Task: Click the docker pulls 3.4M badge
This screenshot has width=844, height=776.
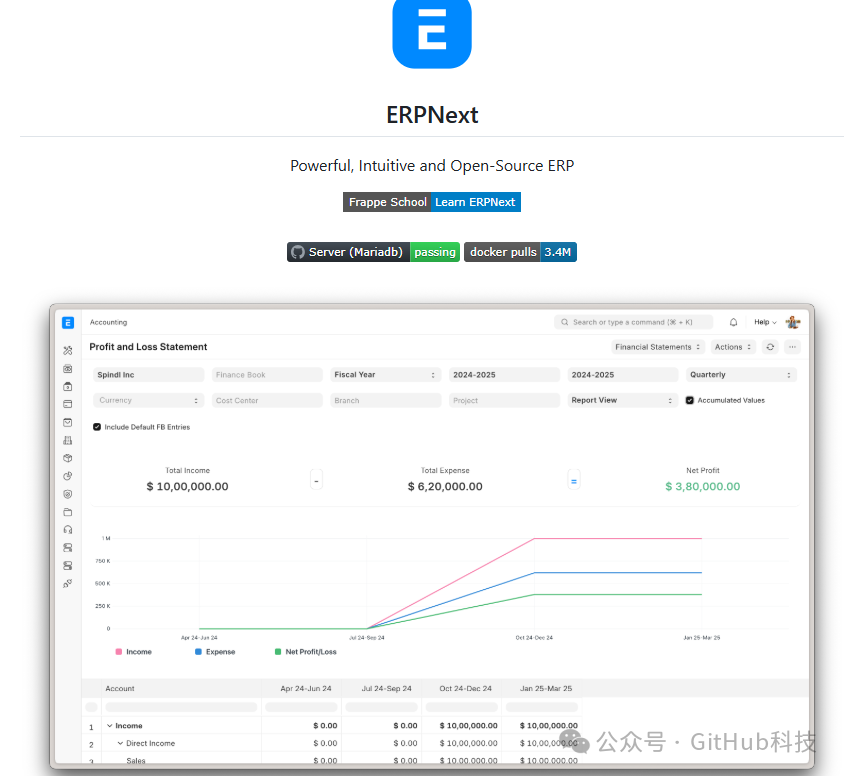Action: coord(519,252)
